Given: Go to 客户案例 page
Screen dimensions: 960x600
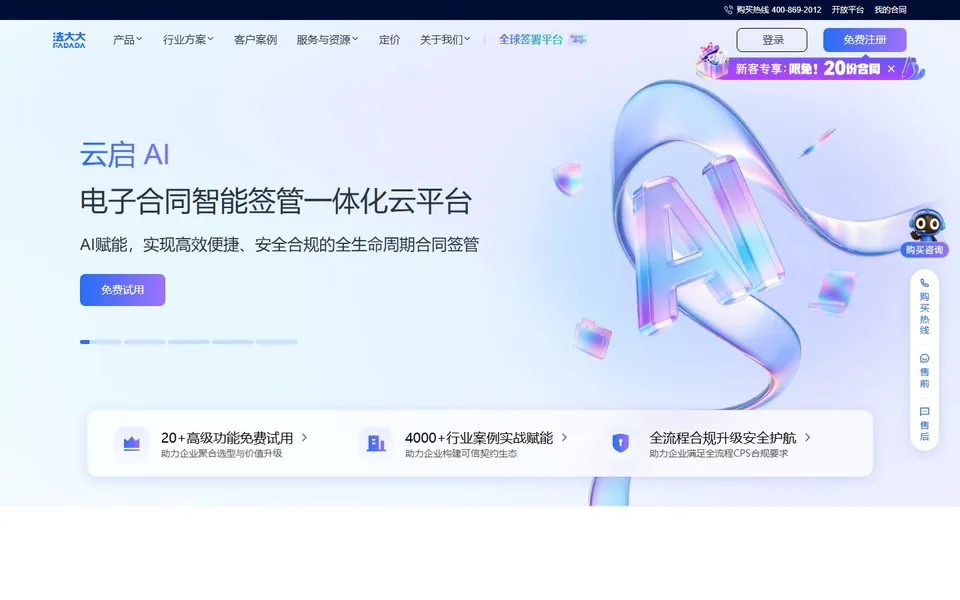Looking at the screenshot, I should pos(255,40).
